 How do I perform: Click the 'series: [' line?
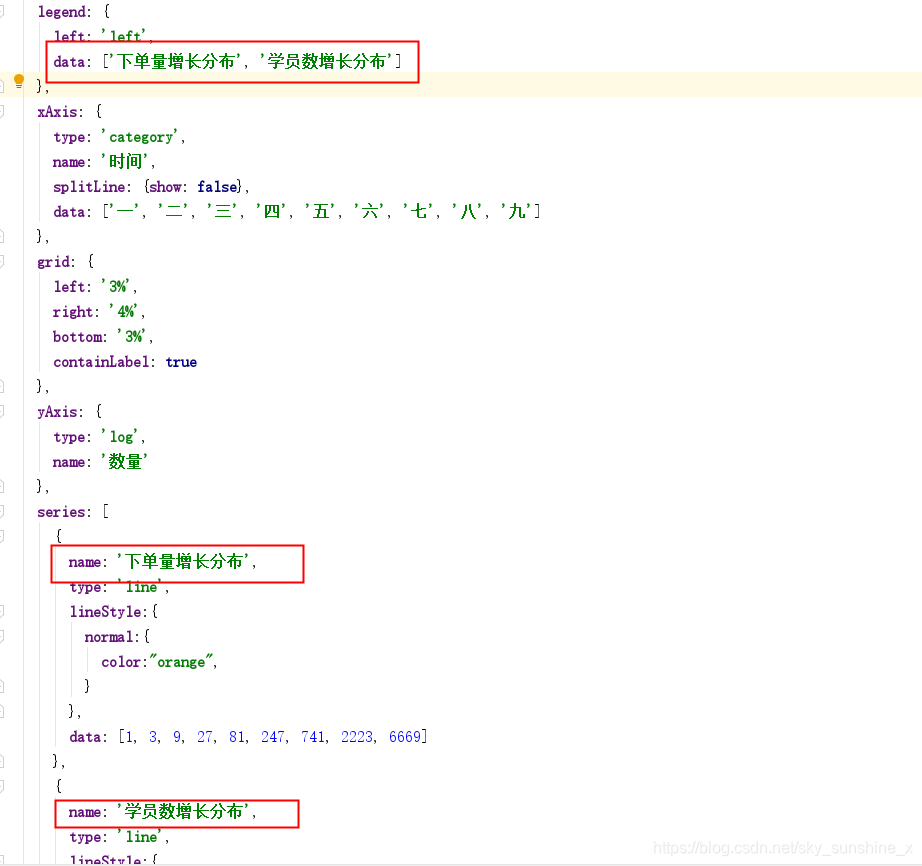point(73,511)
